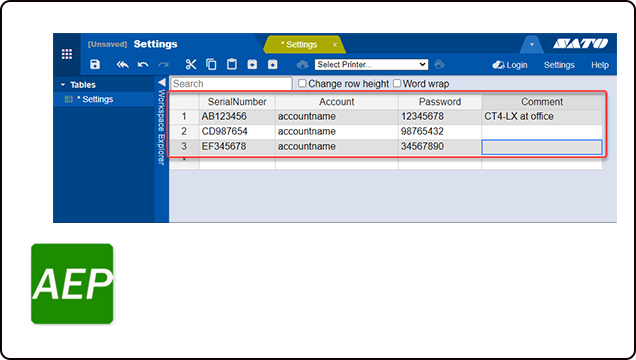636x360 pixels.
Task: Select * Settings table in tree
Action: click(x=95, y=99)
